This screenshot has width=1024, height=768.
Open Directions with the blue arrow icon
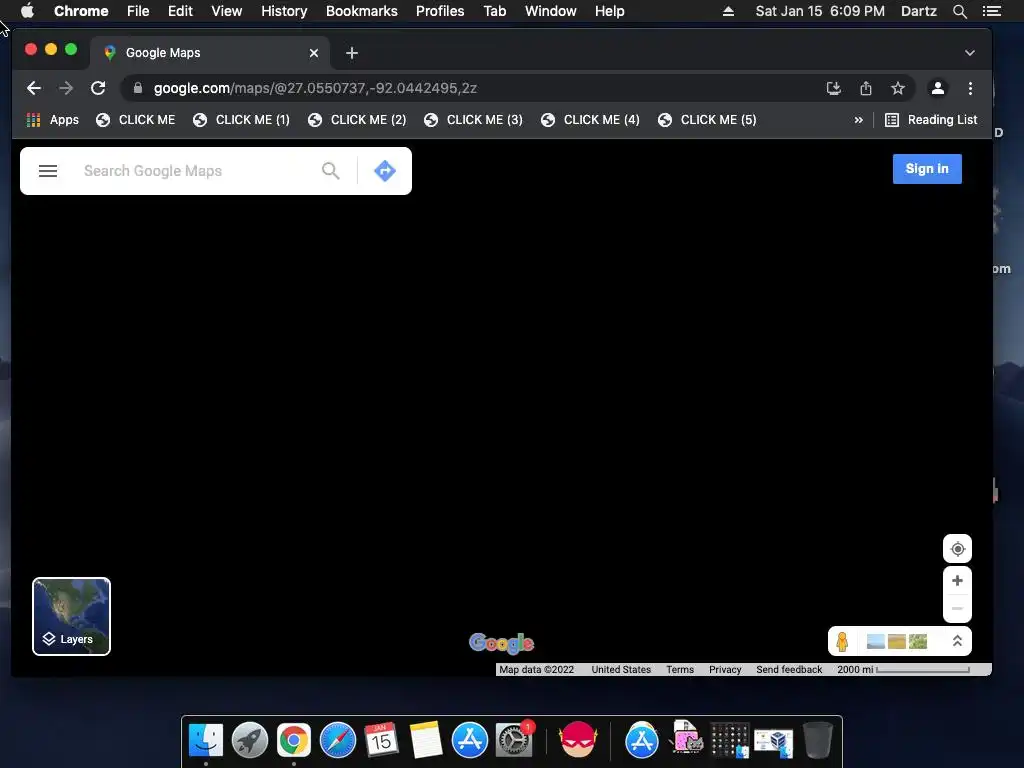(x=385, y=171)
